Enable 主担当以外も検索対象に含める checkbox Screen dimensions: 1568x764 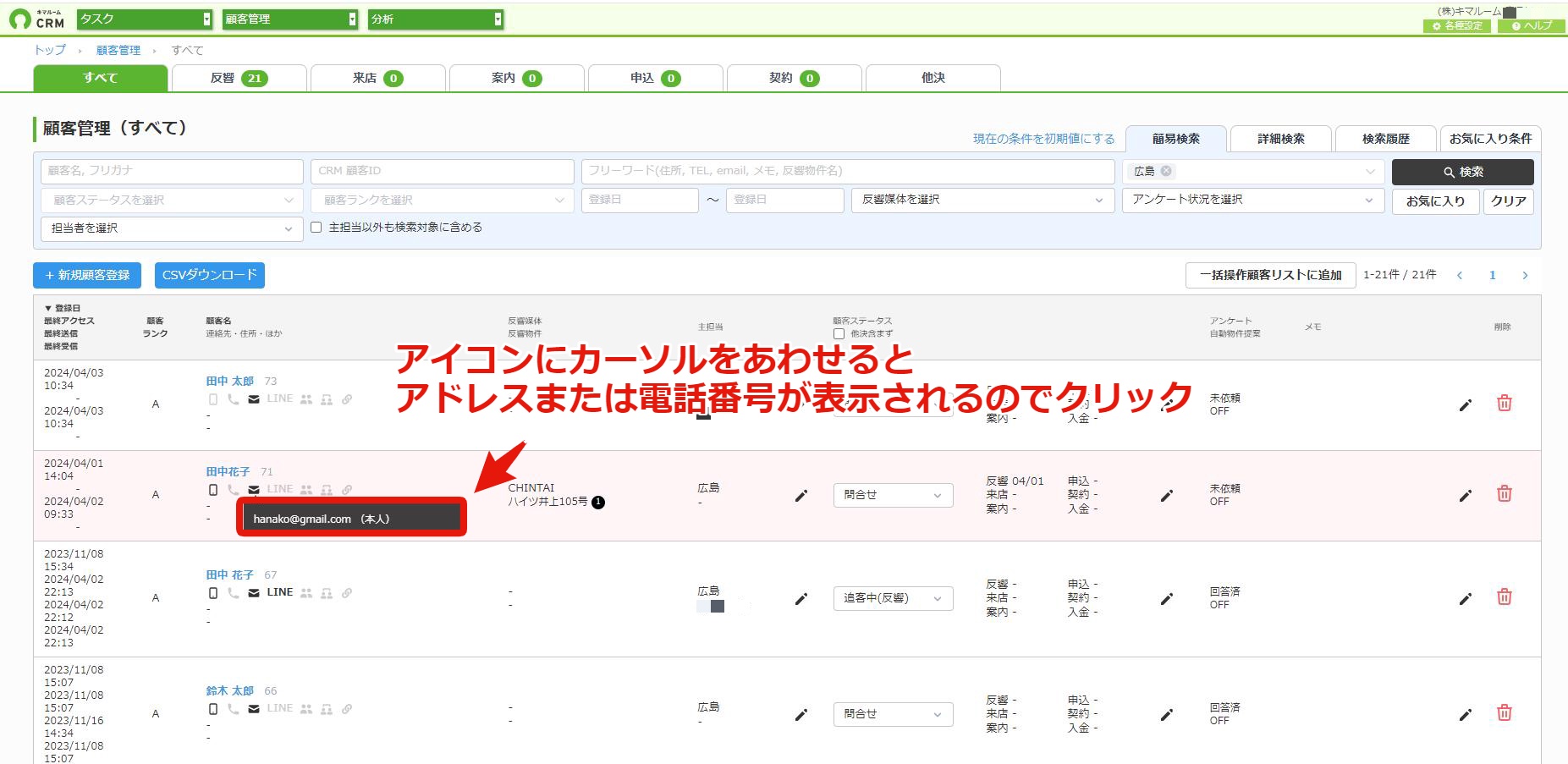[316, 228]
